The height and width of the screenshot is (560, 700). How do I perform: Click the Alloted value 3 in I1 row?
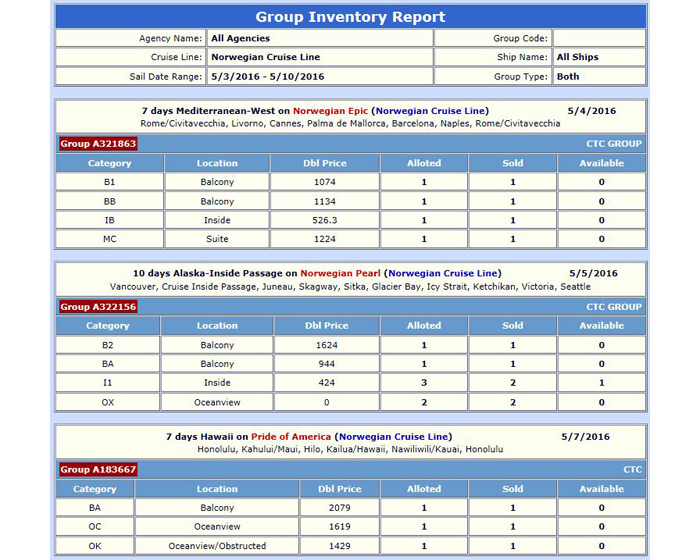[424, 383]
